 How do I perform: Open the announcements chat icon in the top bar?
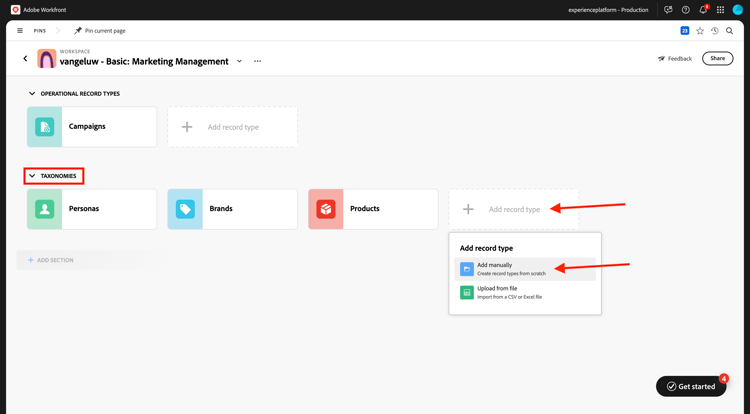(668, 10)
